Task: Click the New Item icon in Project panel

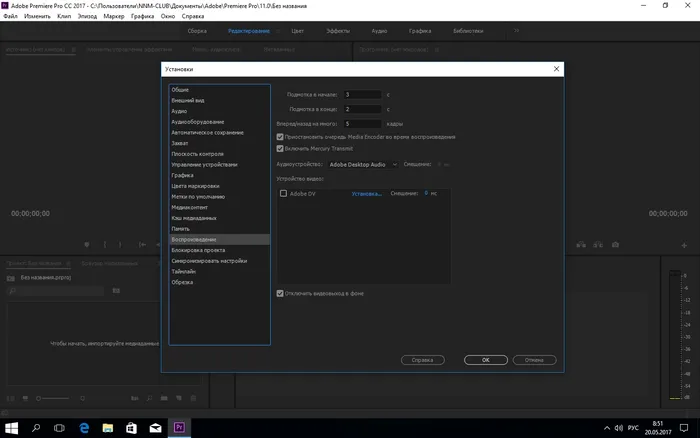Action: click(179, 398)
